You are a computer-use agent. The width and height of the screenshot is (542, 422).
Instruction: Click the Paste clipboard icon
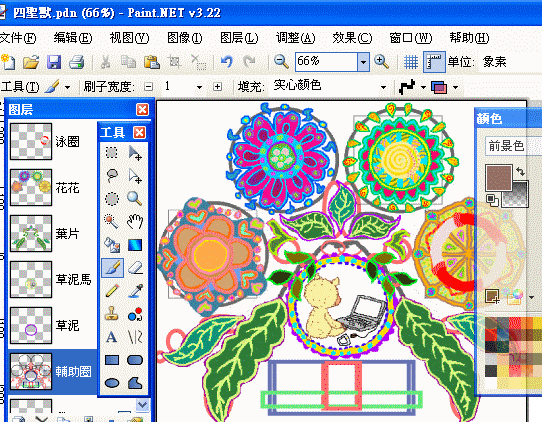click(151, 62)
